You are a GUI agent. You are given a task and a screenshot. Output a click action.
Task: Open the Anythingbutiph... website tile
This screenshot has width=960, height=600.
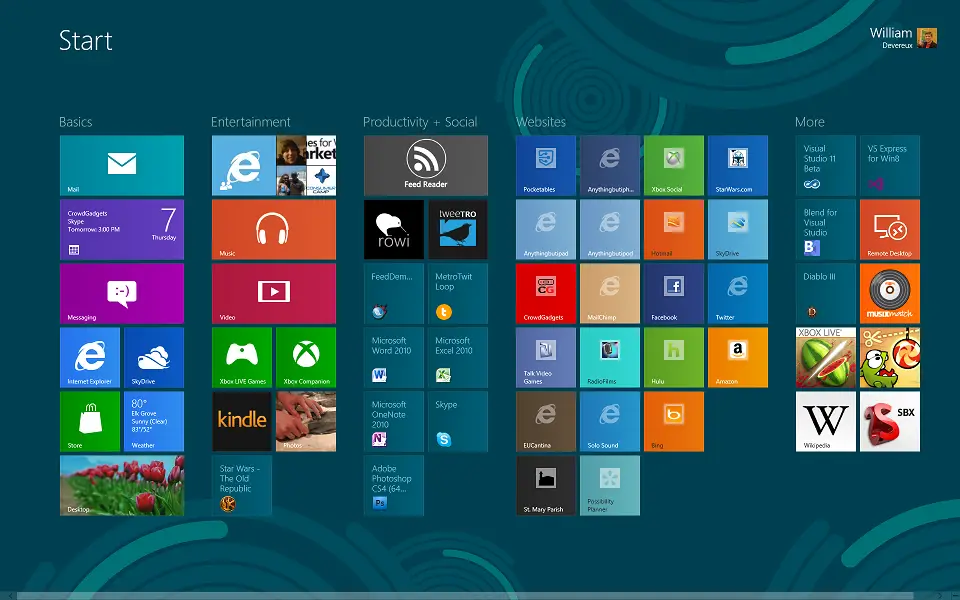coord(610,165)
